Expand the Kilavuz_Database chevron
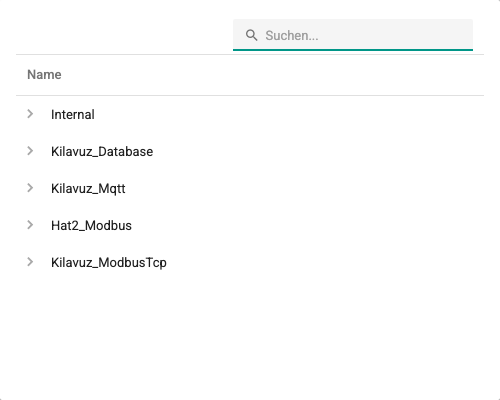The height and width of the screenshot is (400, 500). click(30, 151)
